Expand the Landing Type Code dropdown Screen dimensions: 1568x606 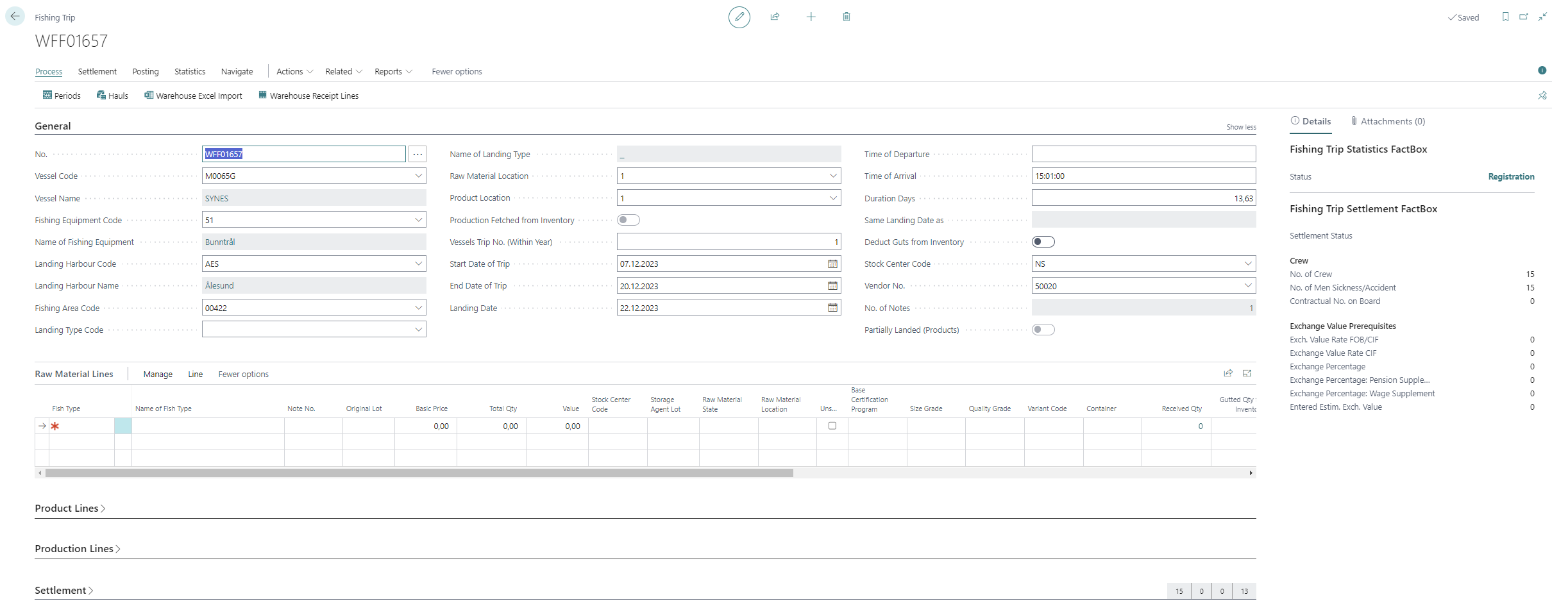tap(418, 330)
